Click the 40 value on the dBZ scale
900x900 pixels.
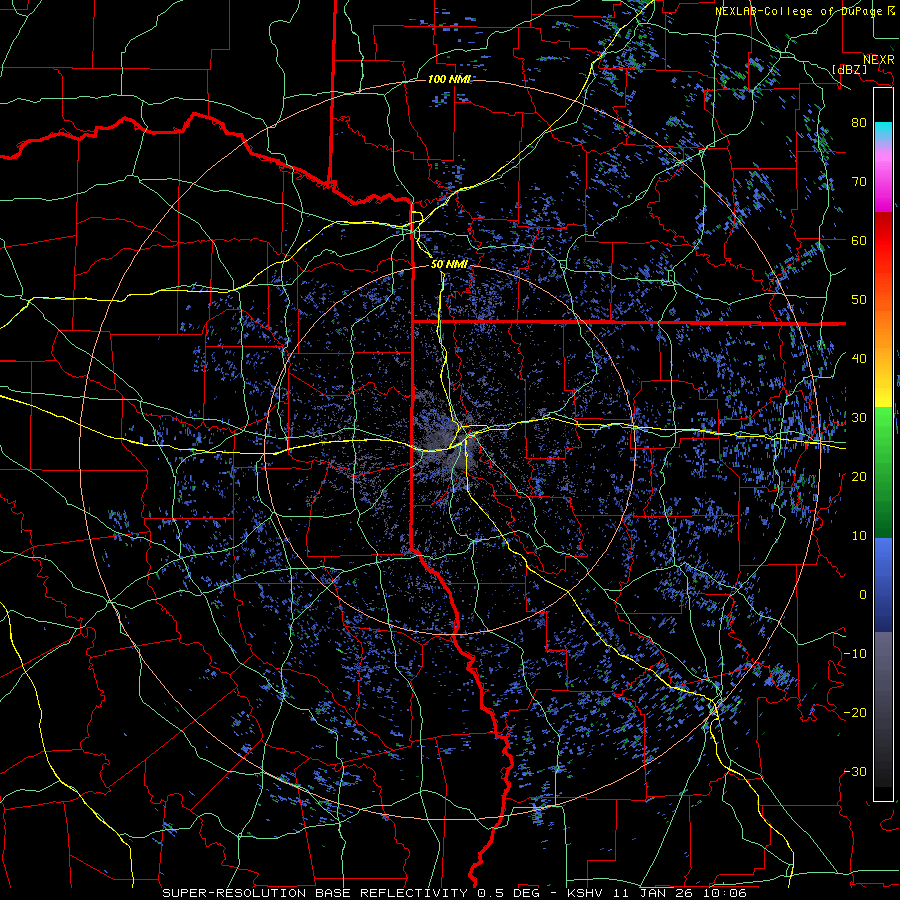click(x=859, y=358)
